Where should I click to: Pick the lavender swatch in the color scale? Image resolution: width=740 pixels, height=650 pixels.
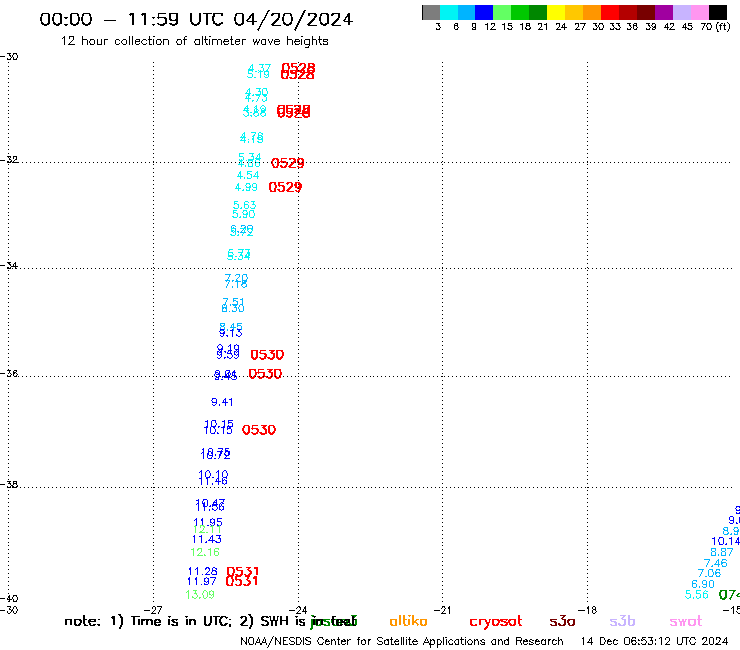click(x=682, y=12)
